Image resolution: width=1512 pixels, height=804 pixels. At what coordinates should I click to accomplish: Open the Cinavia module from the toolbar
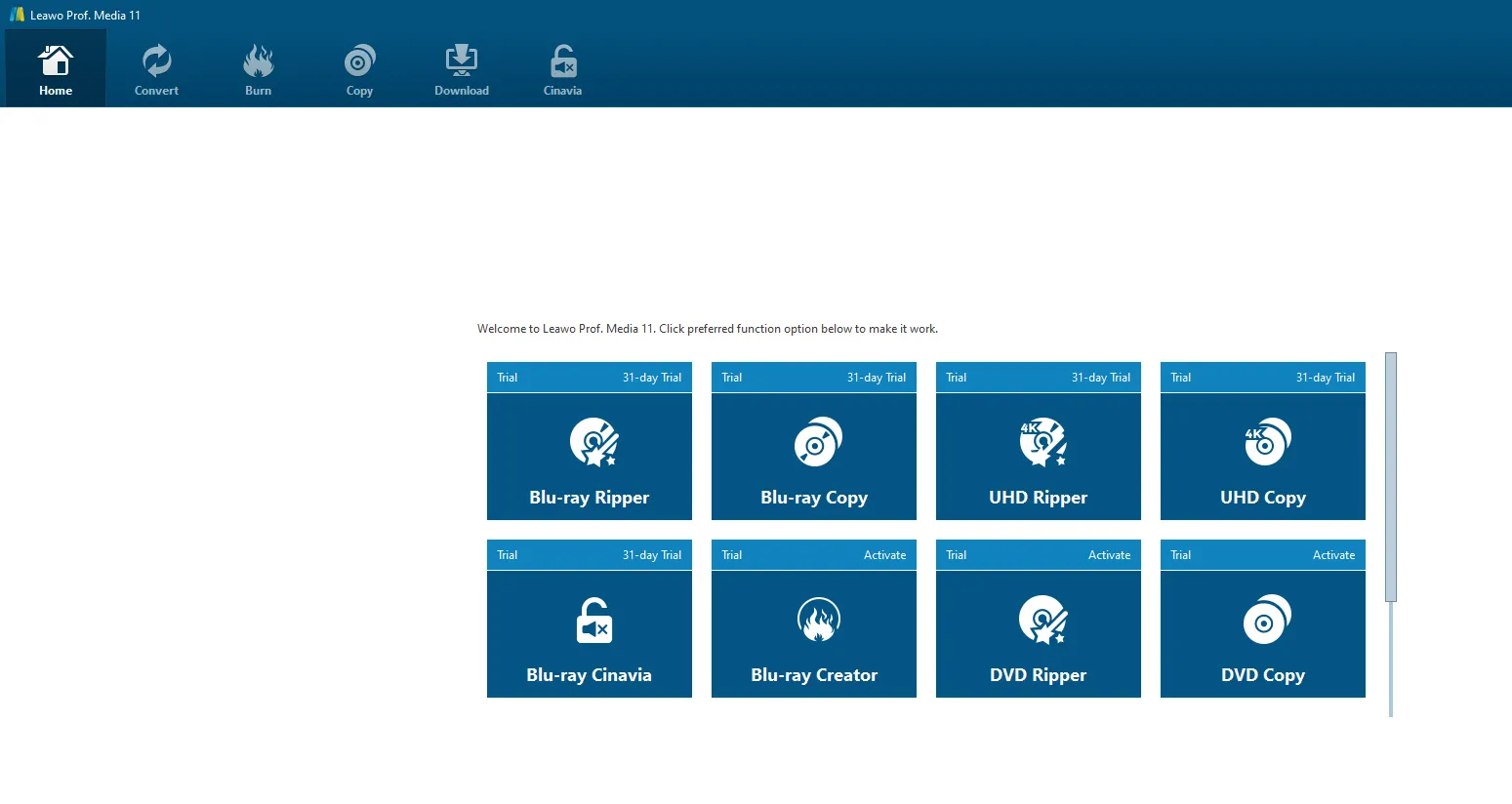click(x=562, y=68)
